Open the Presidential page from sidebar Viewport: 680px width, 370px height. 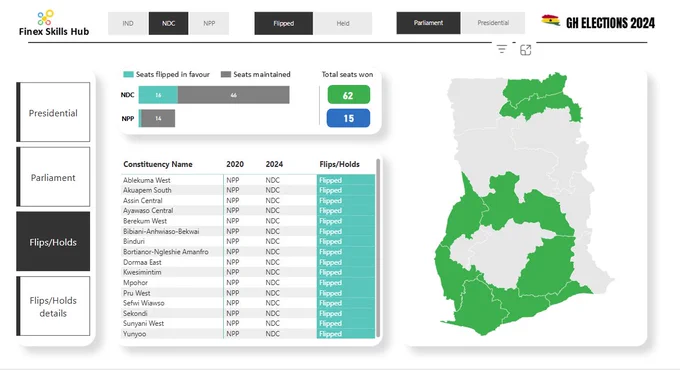pyautogui.click(x=53, y=112)
